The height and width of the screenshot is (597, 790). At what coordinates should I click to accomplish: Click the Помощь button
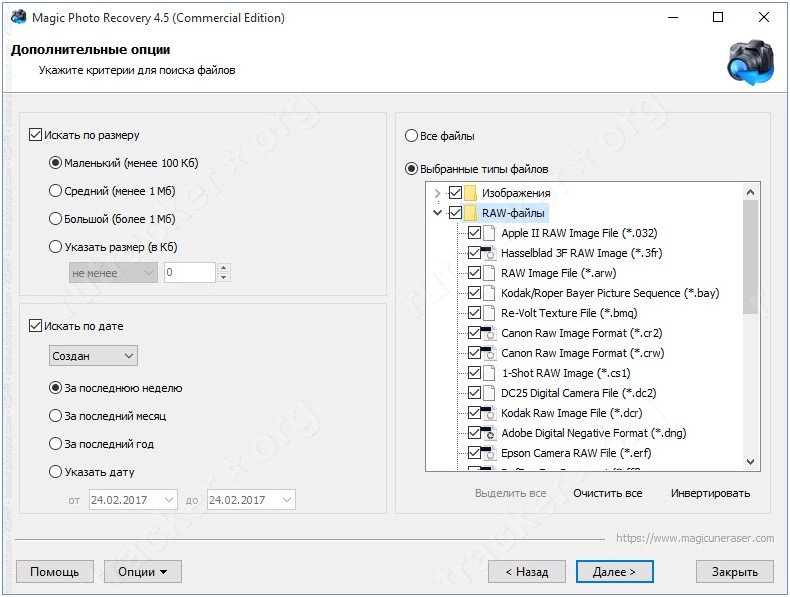pyautogui.click(x=55, y=572)
